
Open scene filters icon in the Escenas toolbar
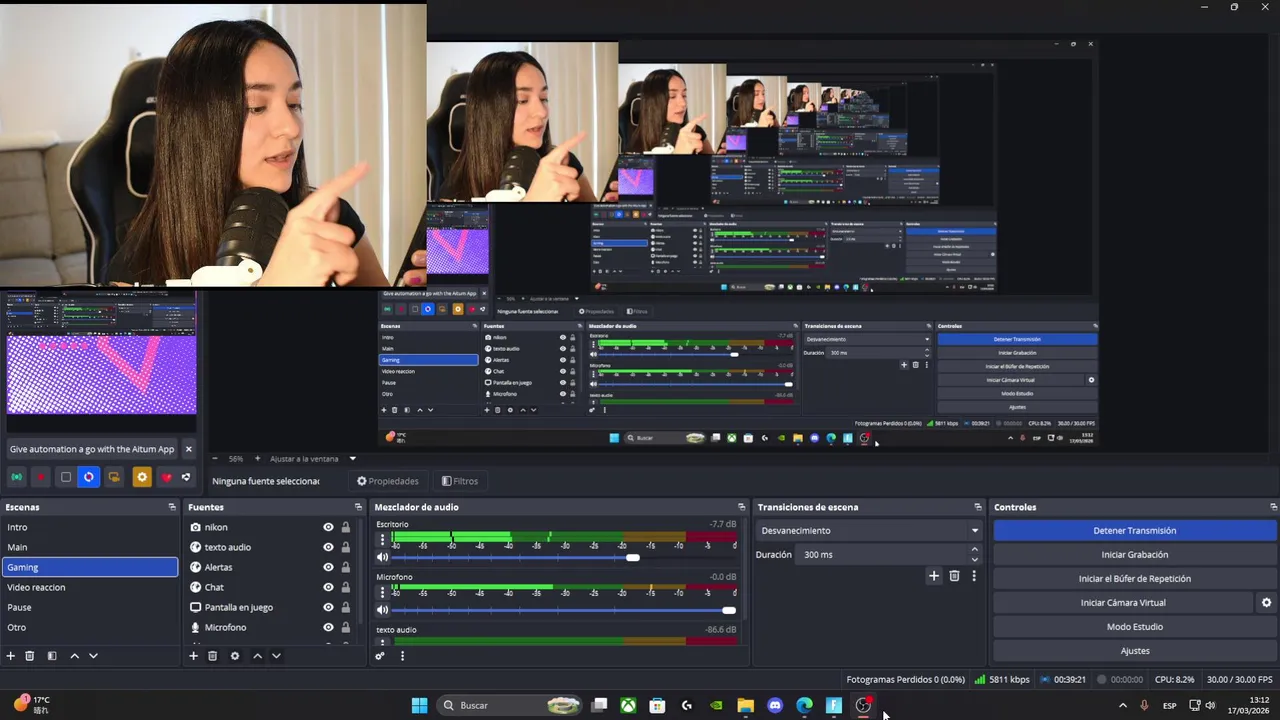click(x=52, y=656)
